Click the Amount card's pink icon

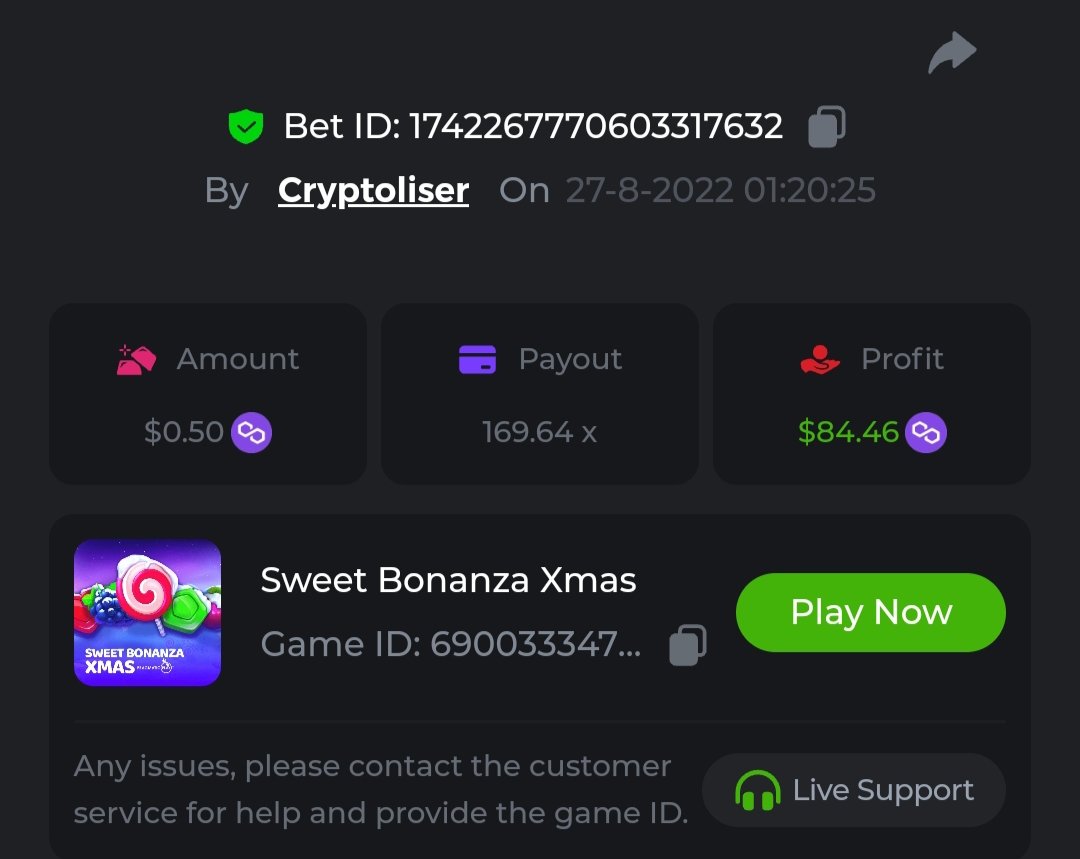[x=136, y=359]
